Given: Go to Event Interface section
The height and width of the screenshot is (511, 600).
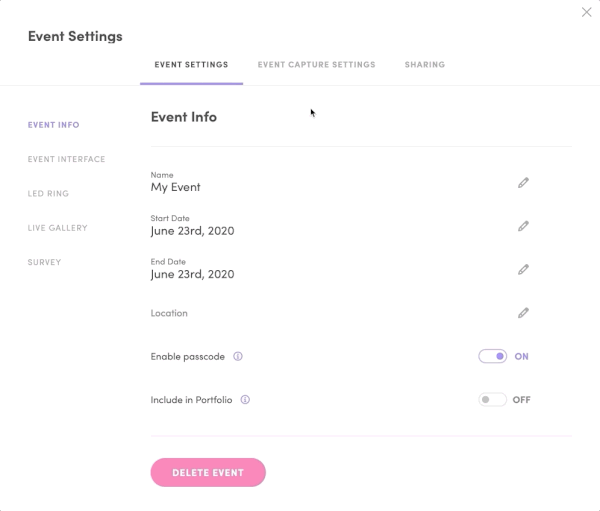Looking at the screenshot, I should (x=66, y=159).
